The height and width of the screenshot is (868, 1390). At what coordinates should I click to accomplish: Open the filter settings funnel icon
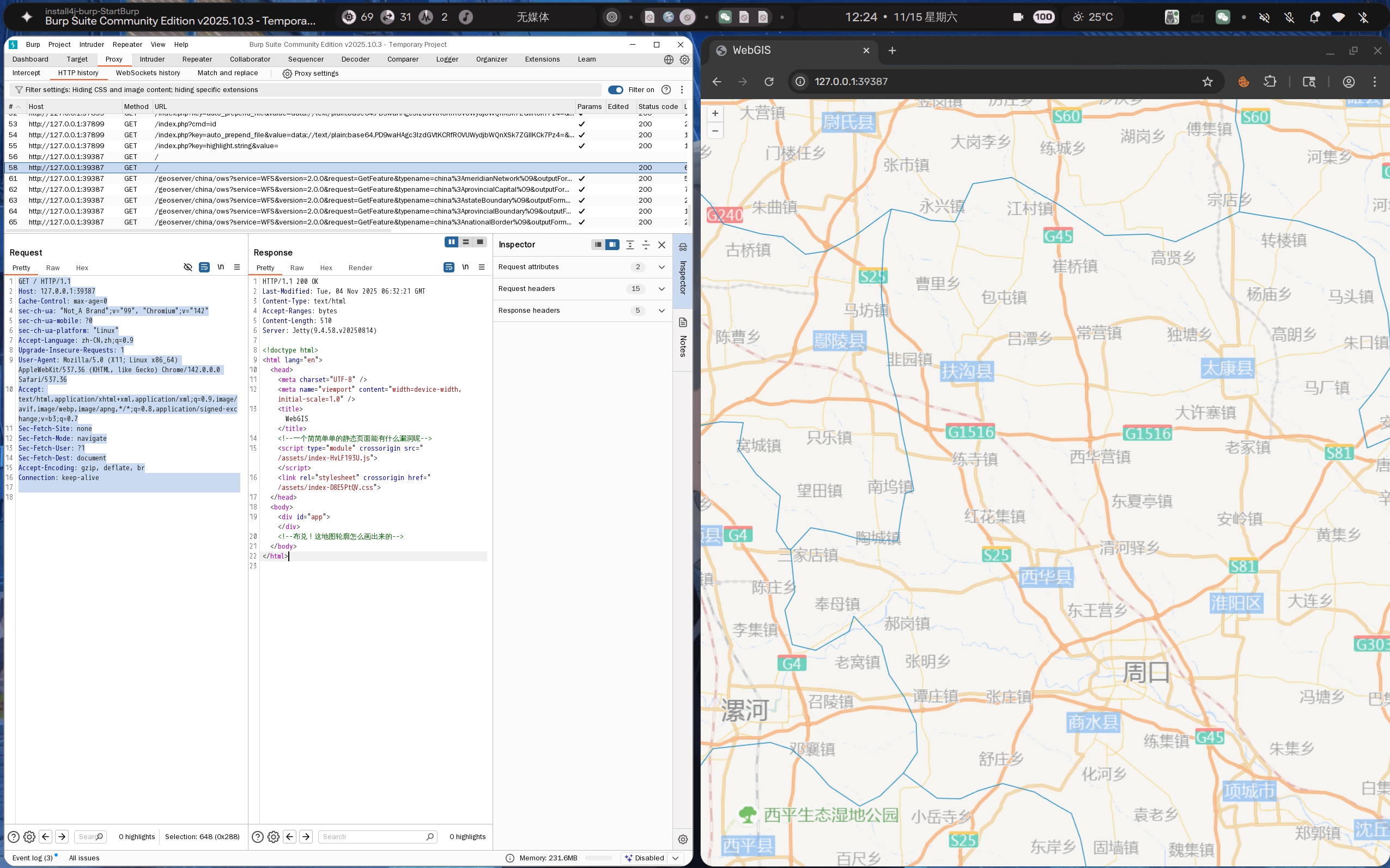point(19,89)
